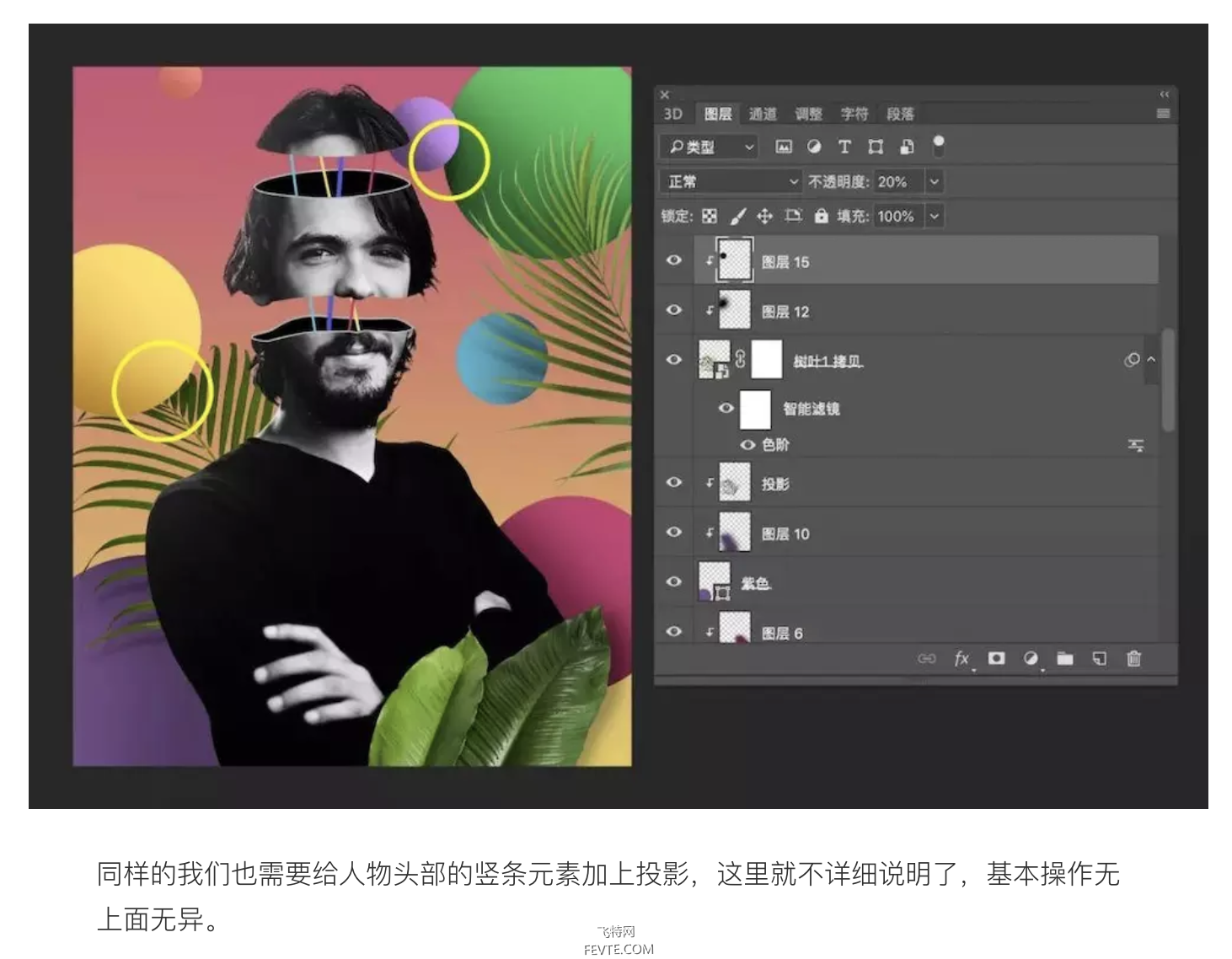Viewport: 1232px width, 959px height.
Task: Switch to the 通道 tab
Action: (763, 114)
